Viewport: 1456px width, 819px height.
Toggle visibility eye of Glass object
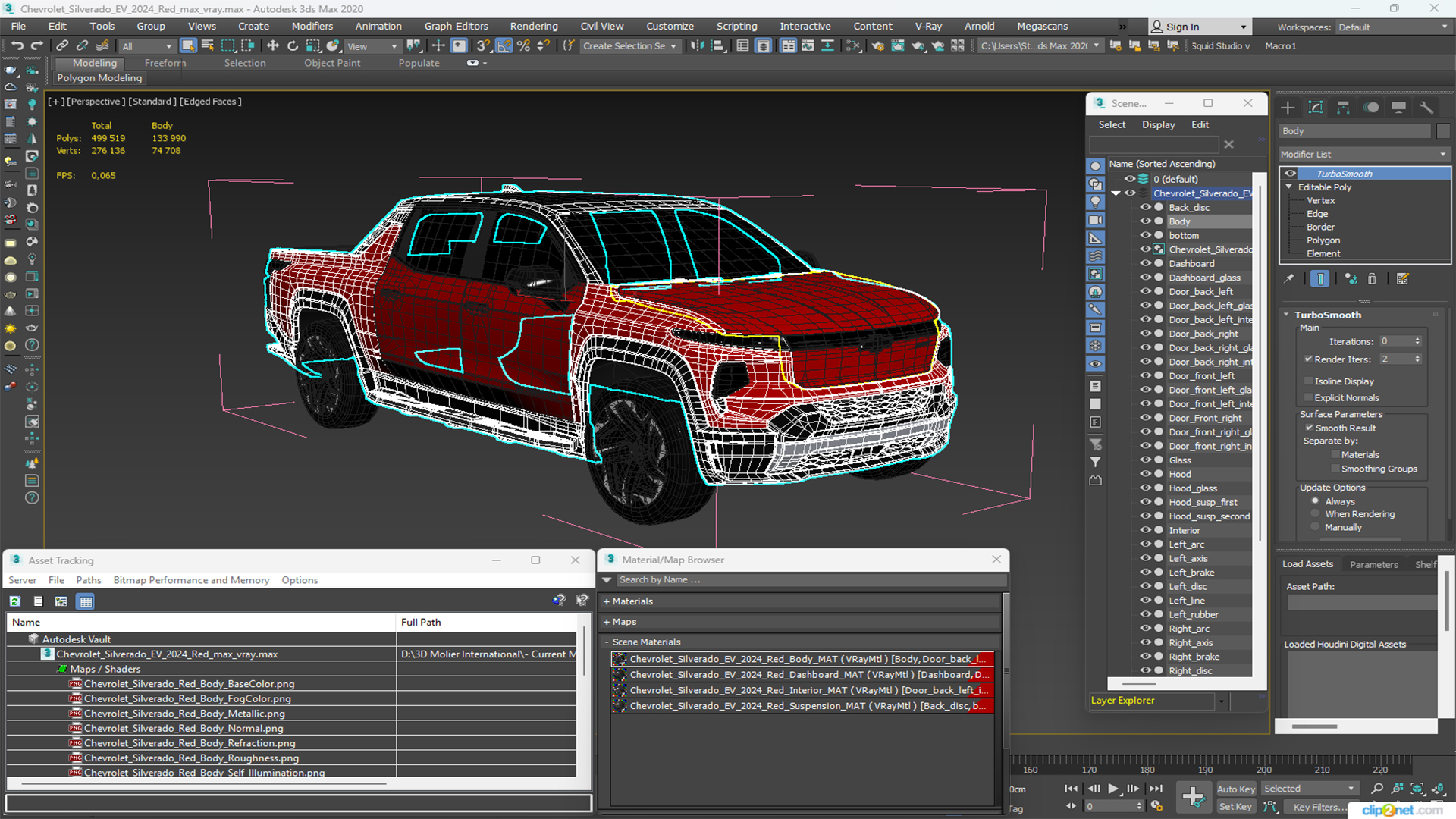coord(1146,460)
